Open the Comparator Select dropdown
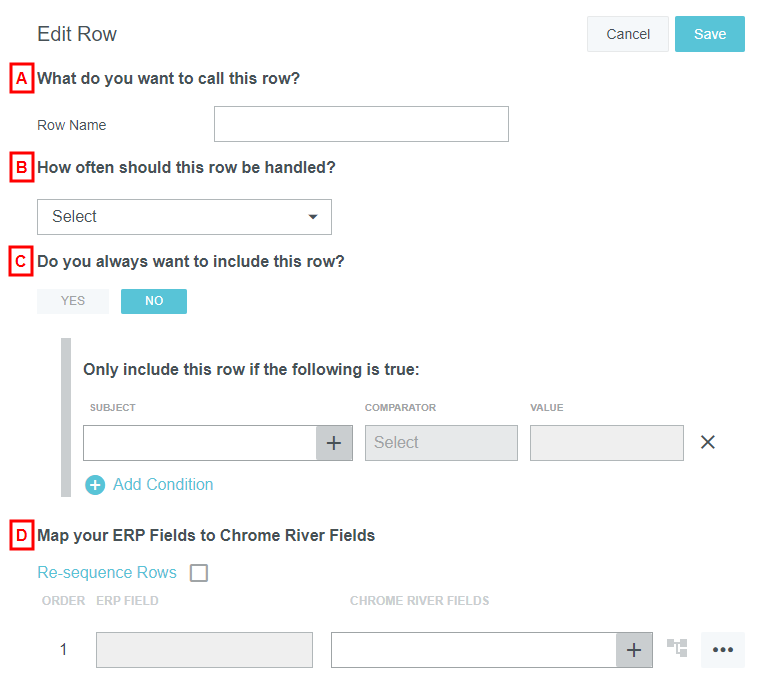 (441, 443)
